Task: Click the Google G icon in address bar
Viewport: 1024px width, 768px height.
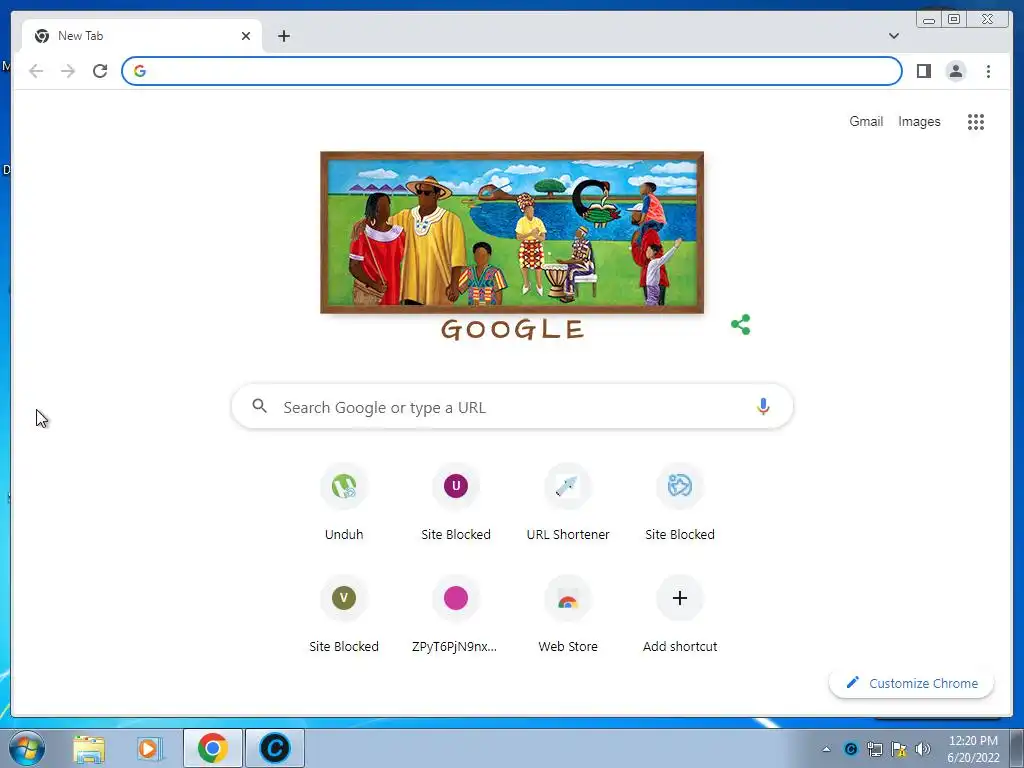Action: point(140,71)
